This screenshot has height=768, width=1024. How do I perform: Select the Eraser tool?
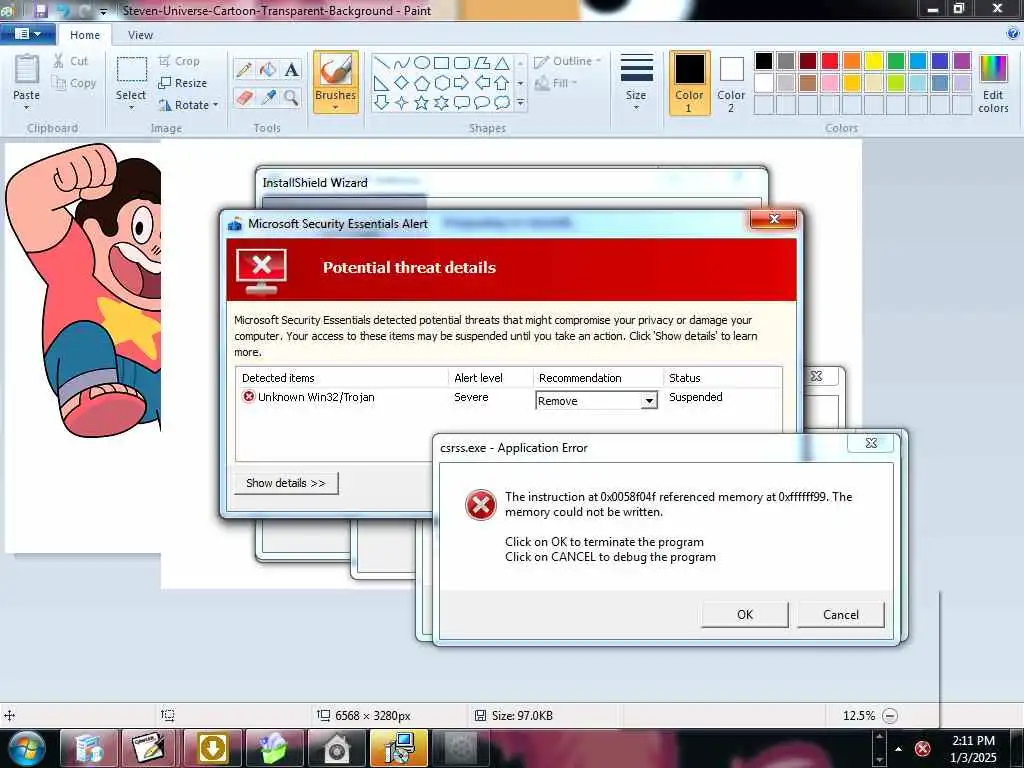(244, 97)
